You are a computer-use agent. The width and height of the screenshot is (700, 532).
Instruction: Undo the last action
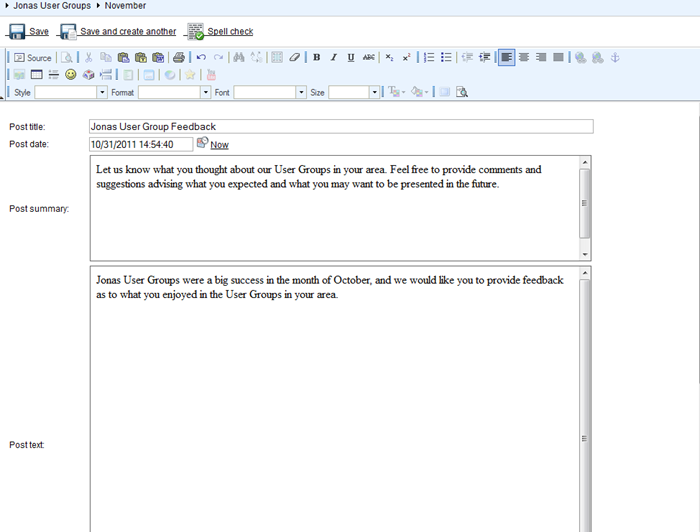(201, 58)
